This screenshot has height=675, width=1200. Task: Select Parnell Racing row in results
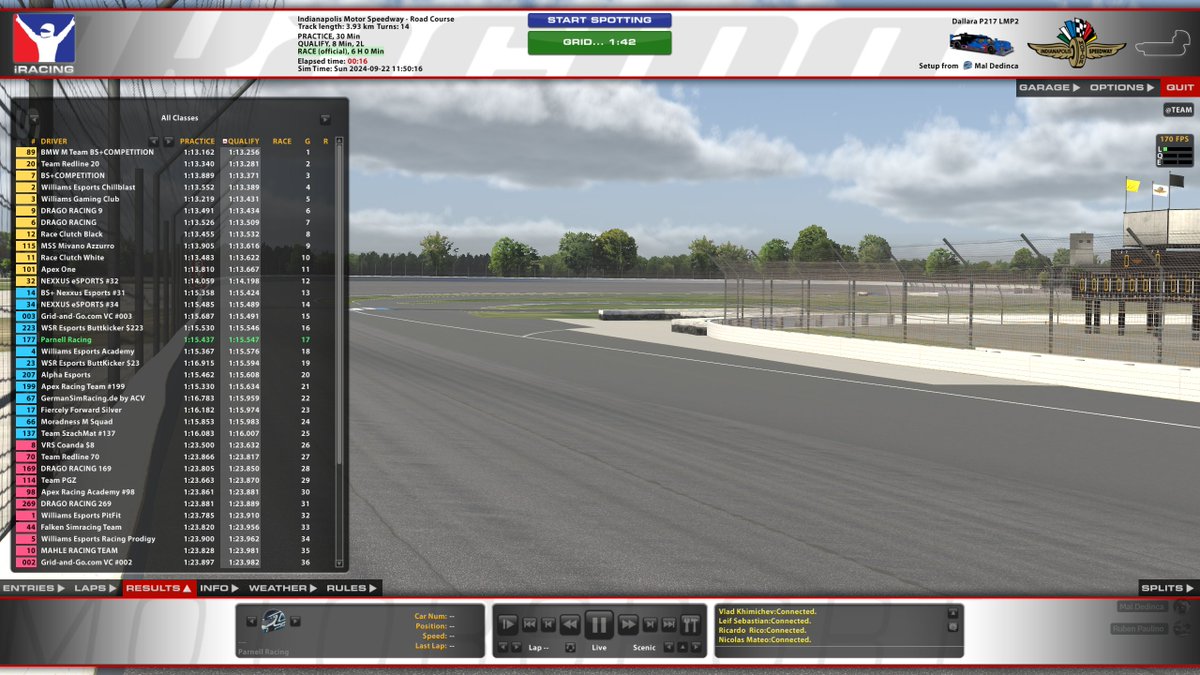point(175,340)
